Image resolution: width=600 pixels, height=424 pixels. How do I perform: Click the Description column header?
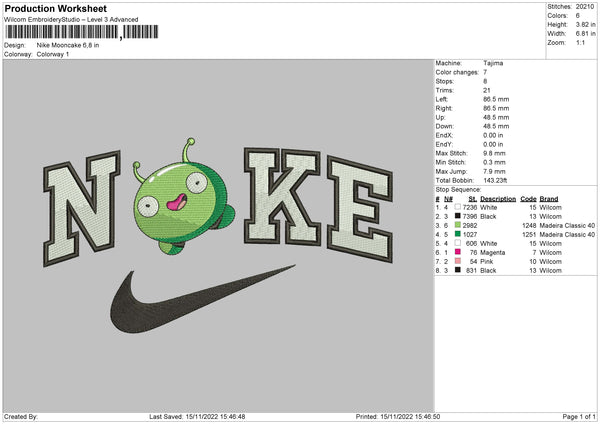click(x=498, y=199)
